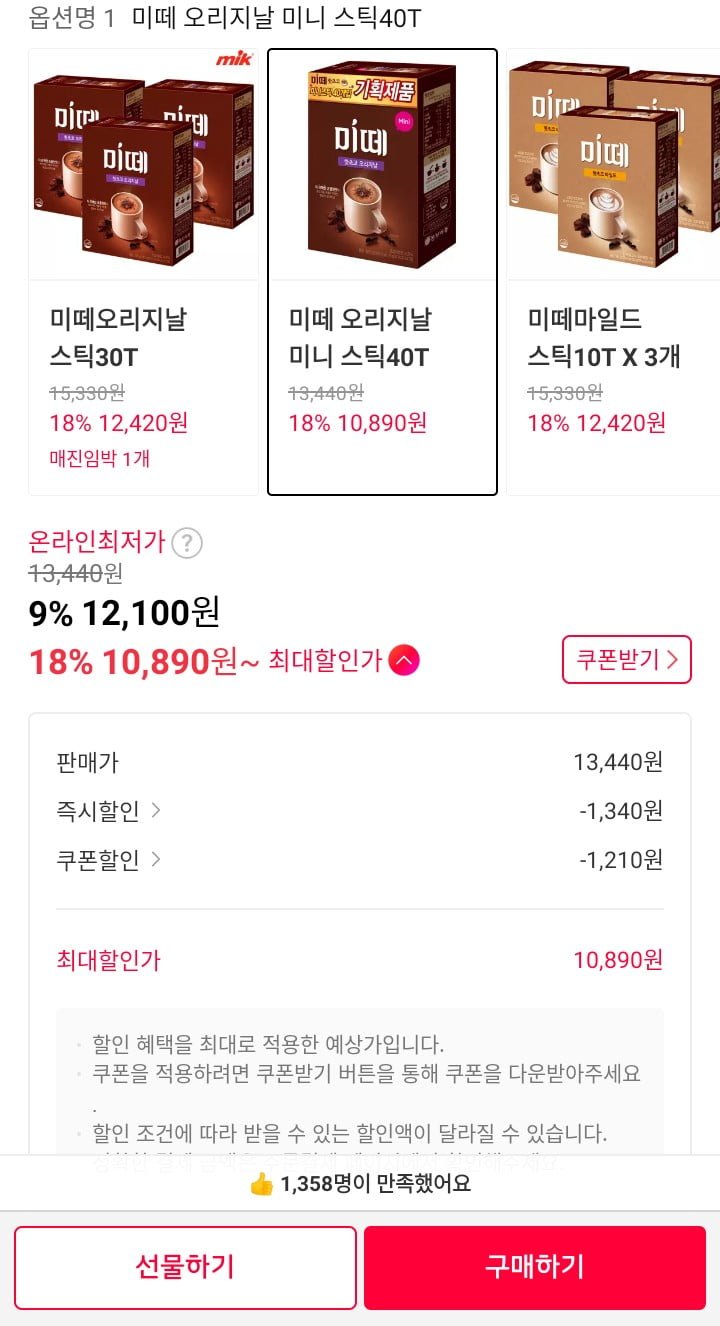The height and width of the screenshot is (1326, 720).
Task: Tap the 쿠폰받기 coupon button
Action: 626,660
